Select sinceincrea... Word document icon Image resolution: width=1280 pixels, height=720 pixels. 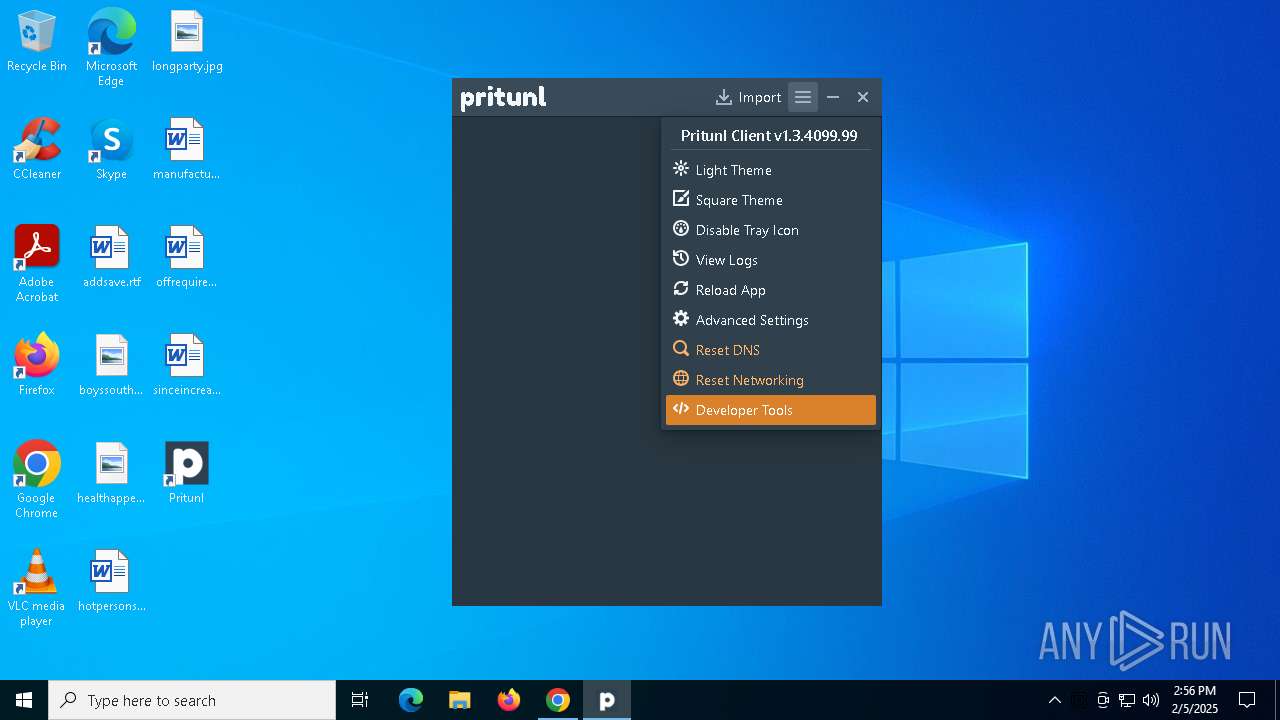click(x=186, y=366)
